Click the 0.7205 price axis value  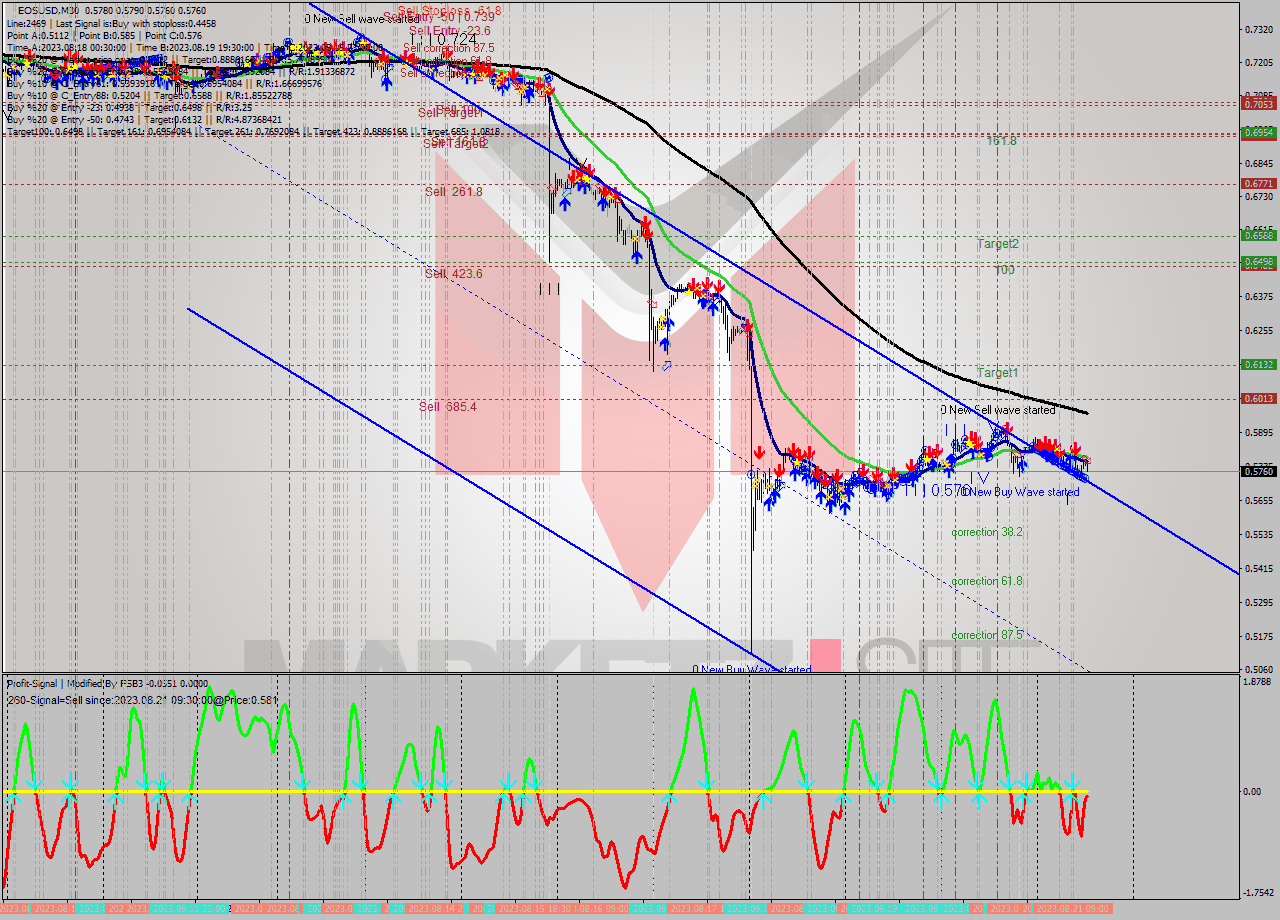[x=1258, y=62]
